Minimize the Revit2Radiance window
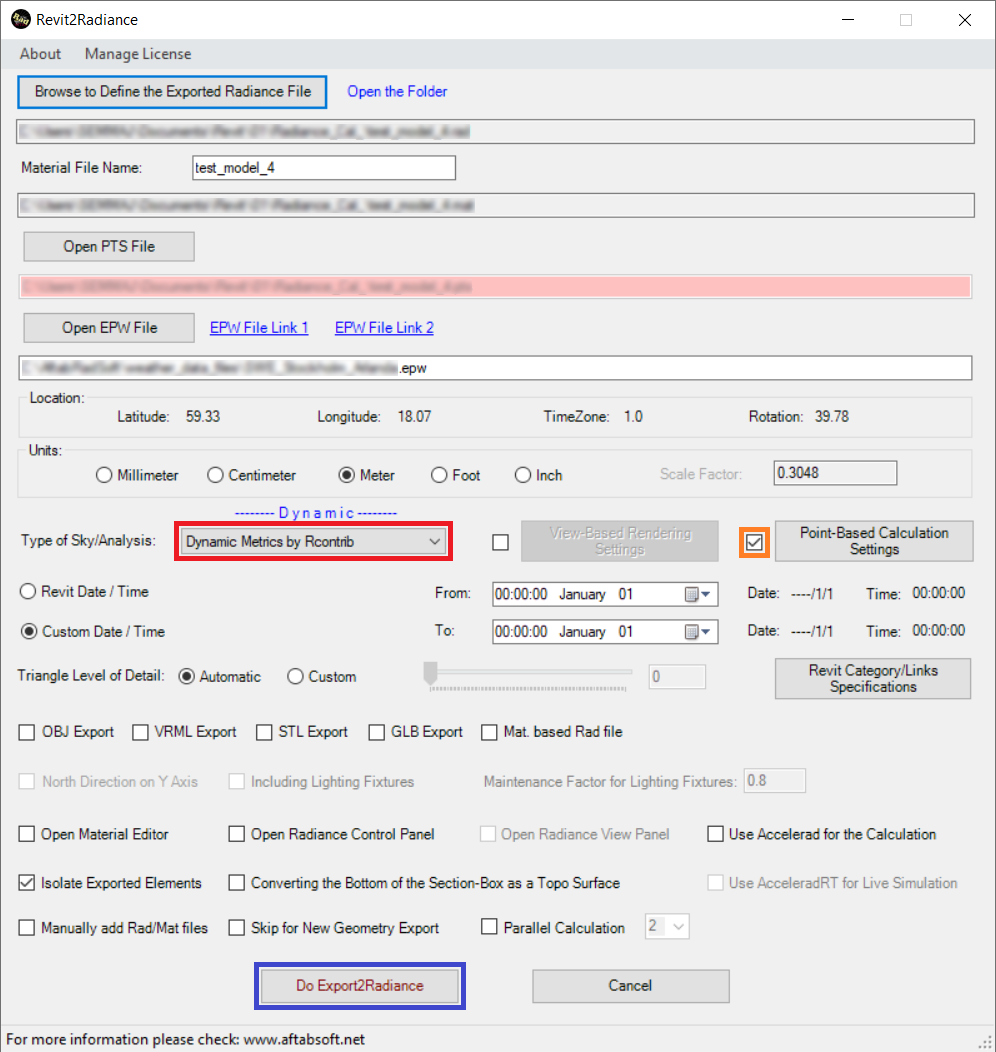This screenshot has height=1052, width=996. coord(848,20)
